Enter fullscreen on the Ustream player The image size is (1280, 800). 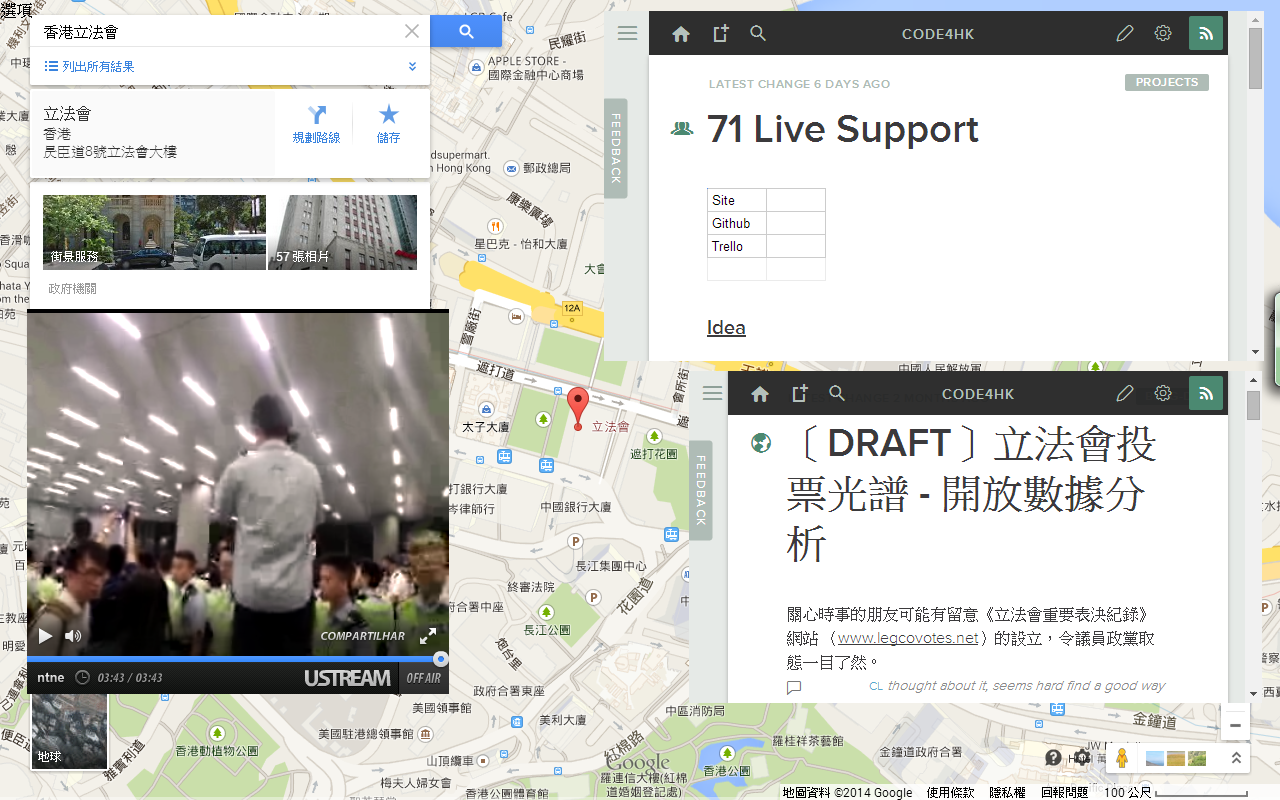click(428, 636)
